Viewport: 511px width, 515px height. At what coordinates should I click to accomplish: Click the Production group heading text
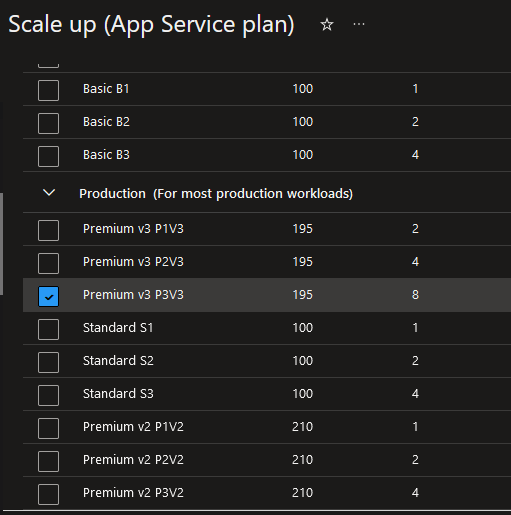click(x=216, y=194)
